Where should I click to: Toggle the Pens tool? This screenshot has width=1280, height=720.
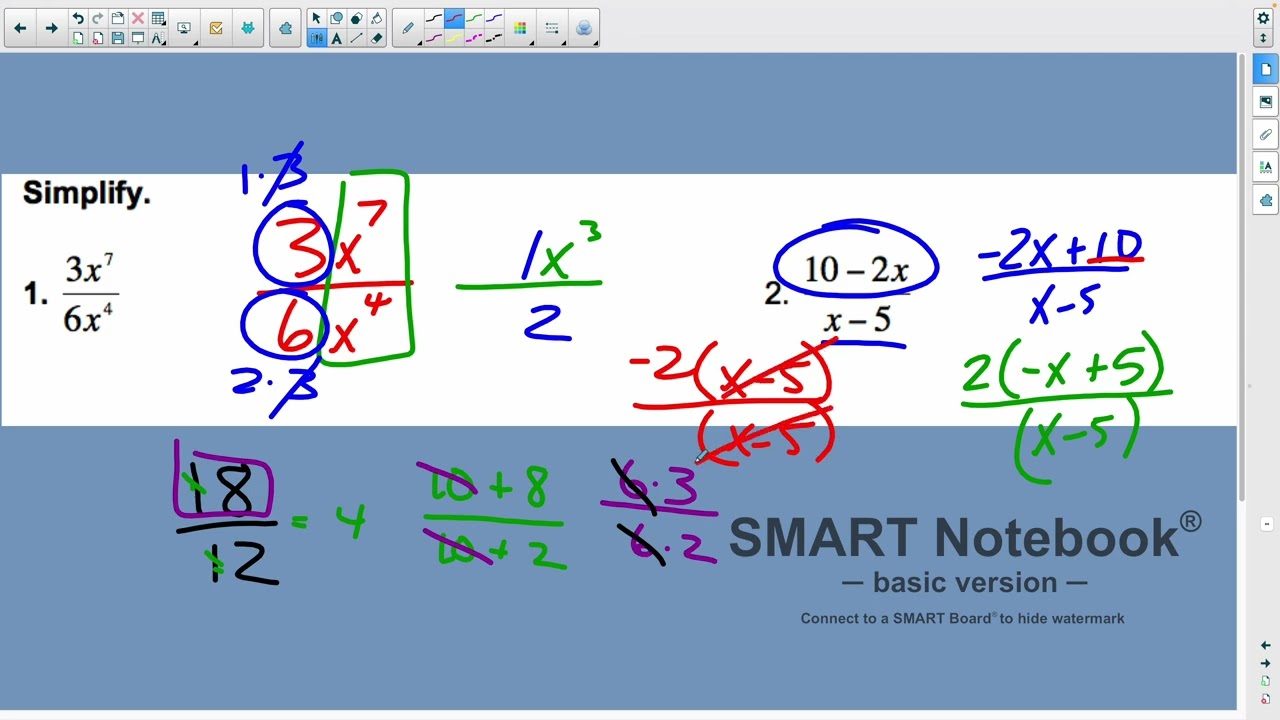[x=317, y=38]
